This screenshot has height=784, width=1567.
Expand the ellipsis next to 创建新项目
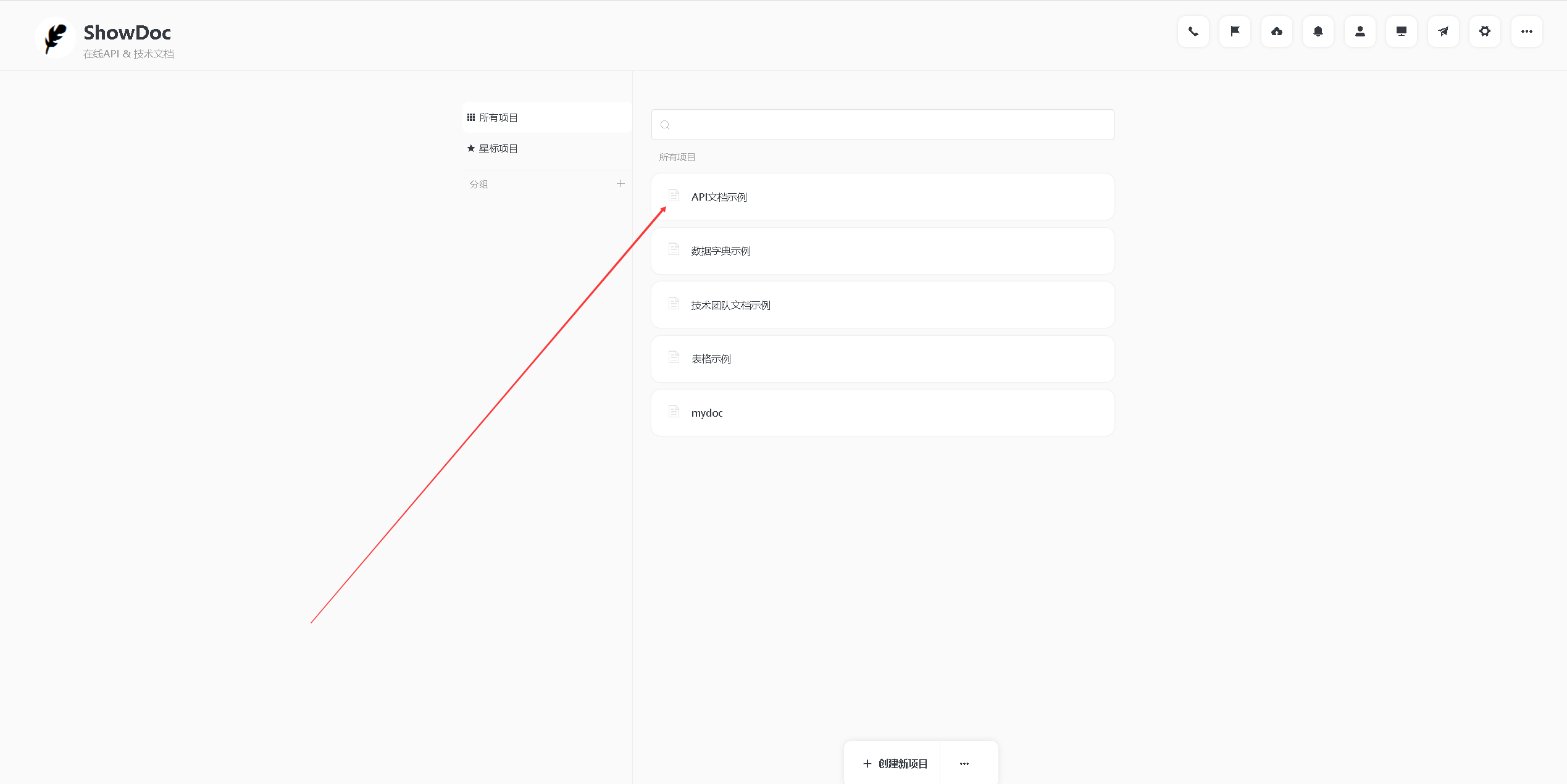[x=964, y=764]
